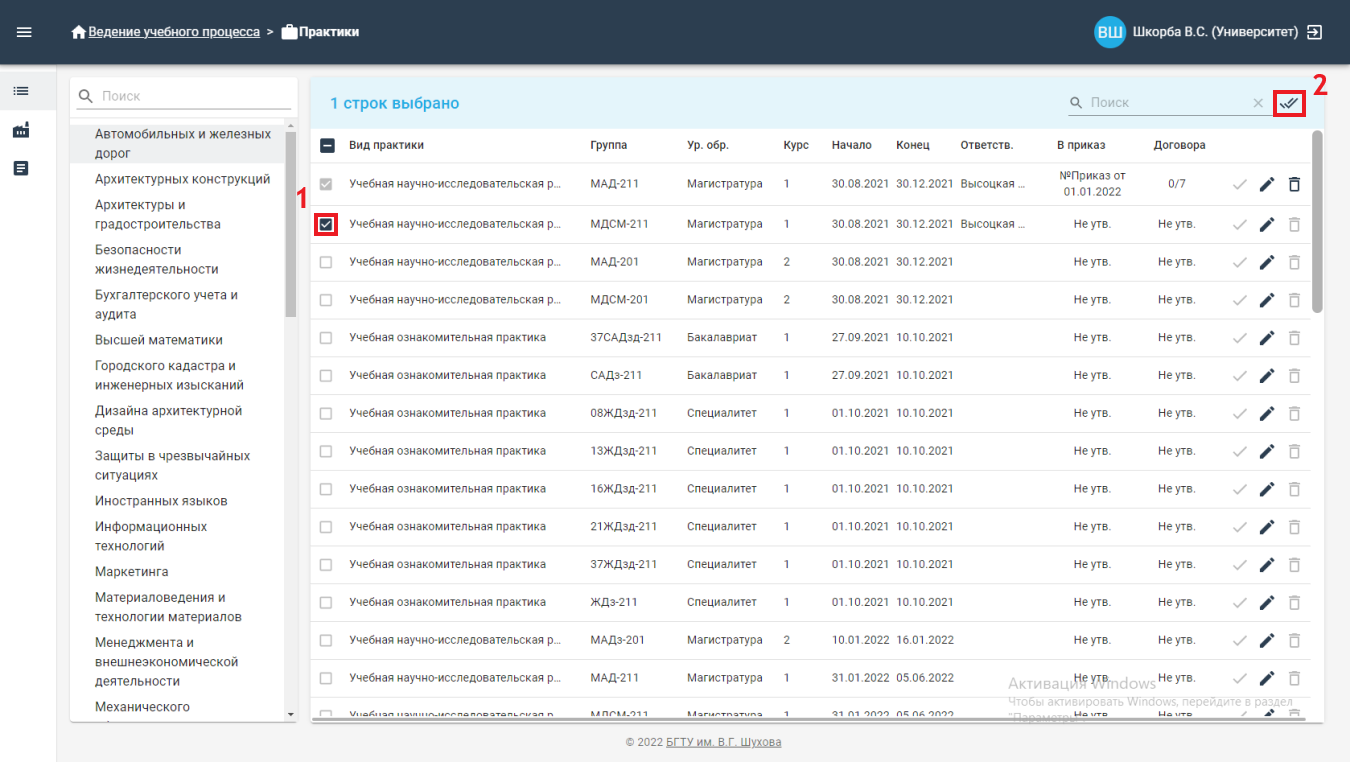Edit the 37САДзд-211 practice row
Screen dimensions: 1350x762
1267,338
